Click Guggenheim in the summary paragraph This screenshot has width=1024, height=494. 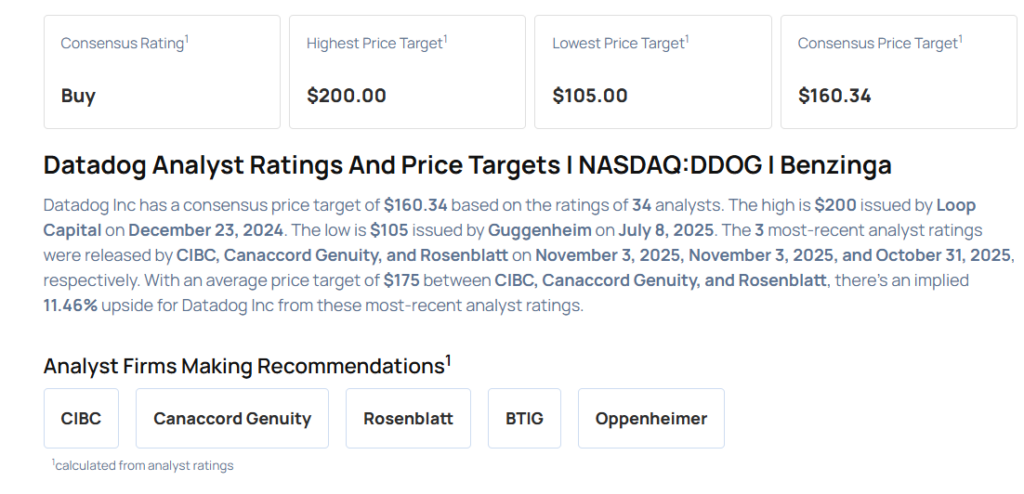536,229
